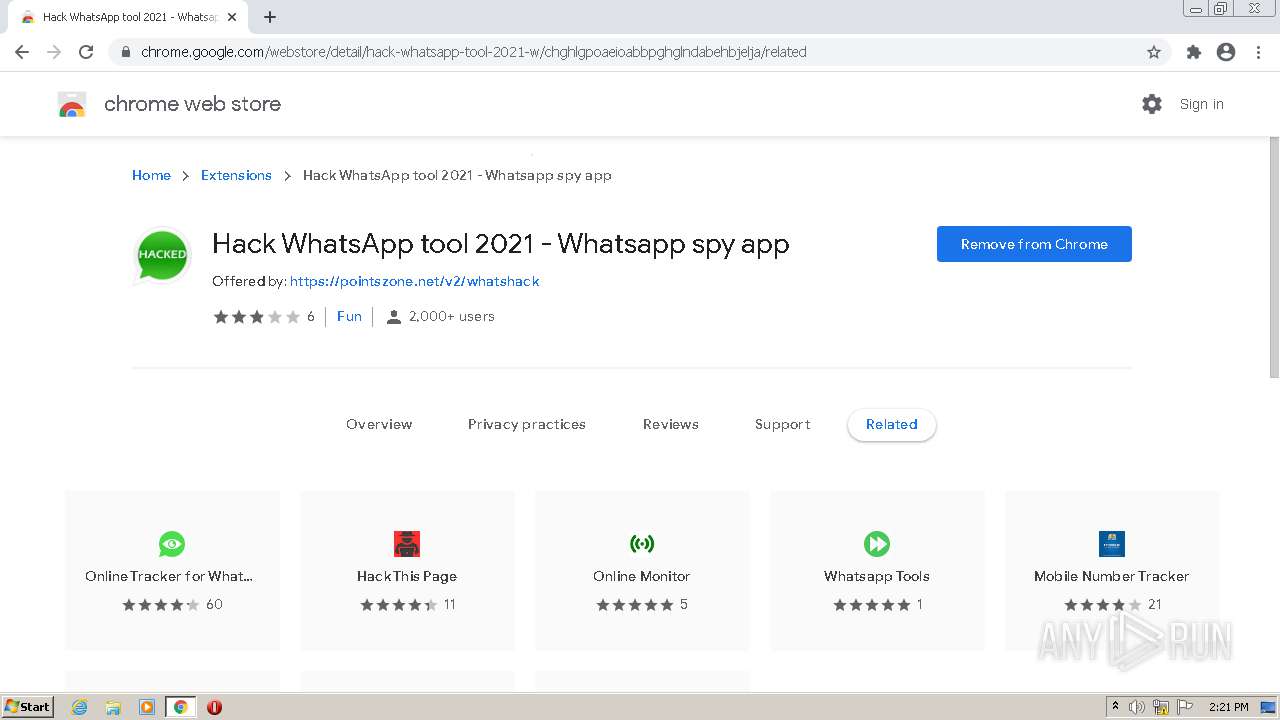Click Remove from Chrome button
1280x720 pixels.
click(1034, 244)
